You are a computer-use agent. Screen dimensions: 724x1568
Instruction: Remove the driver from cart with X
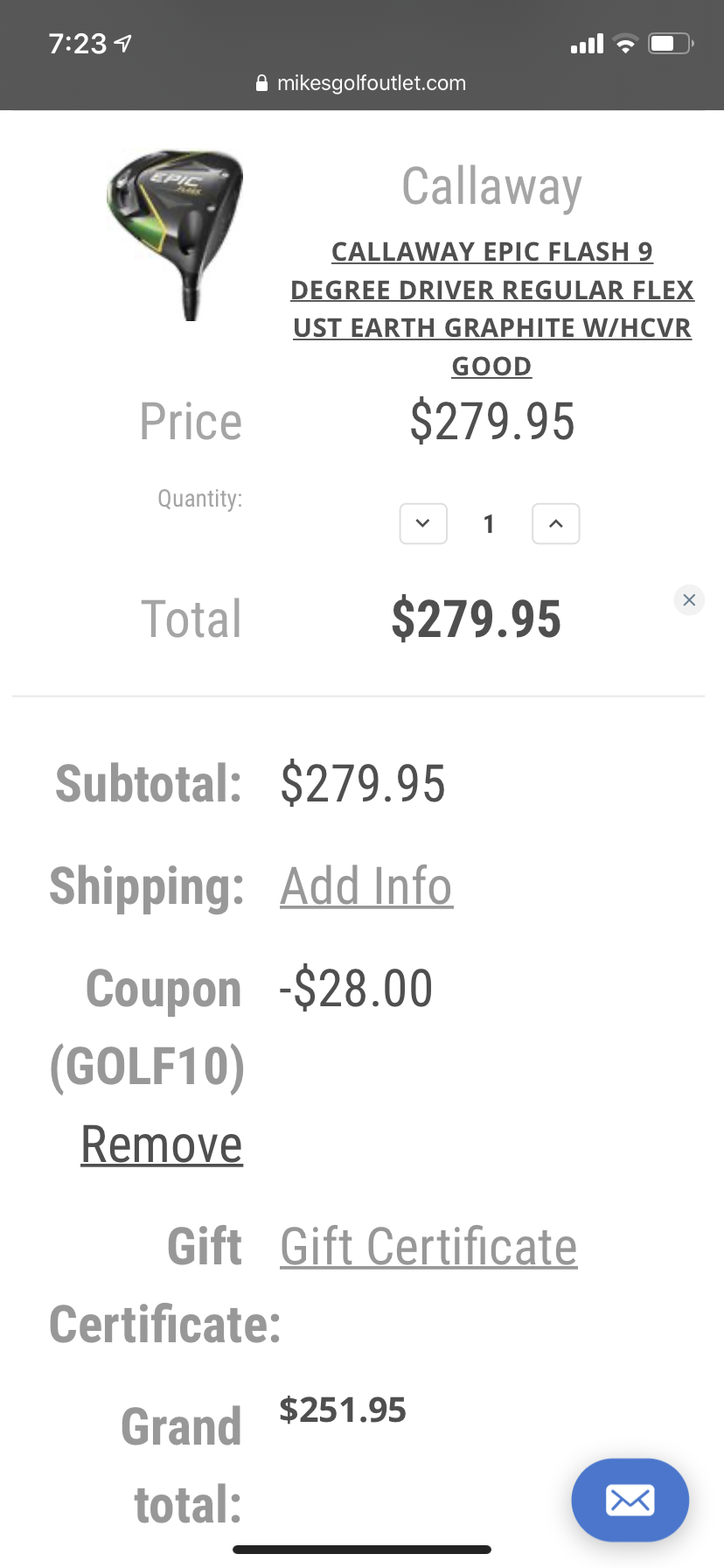tap(689, 600)
